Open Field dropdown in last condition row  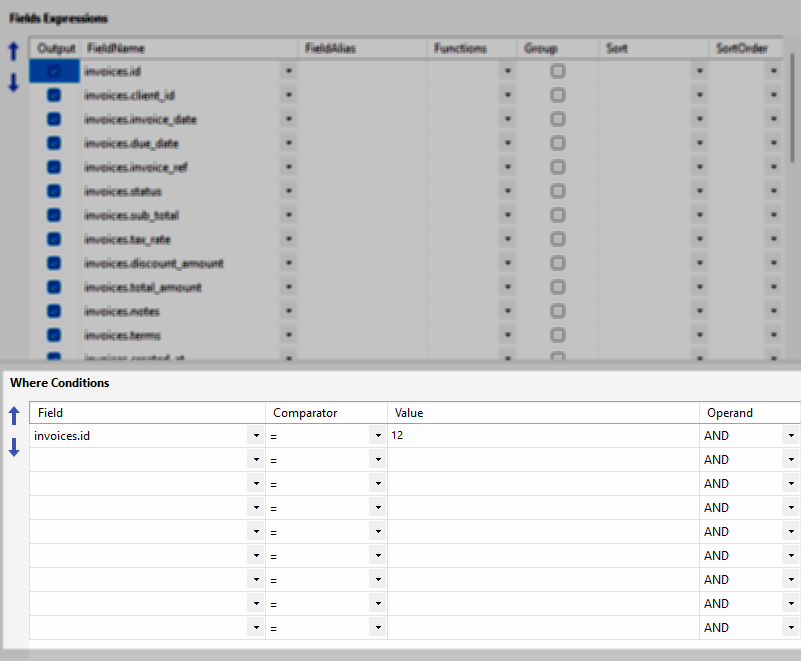point(256,627)
